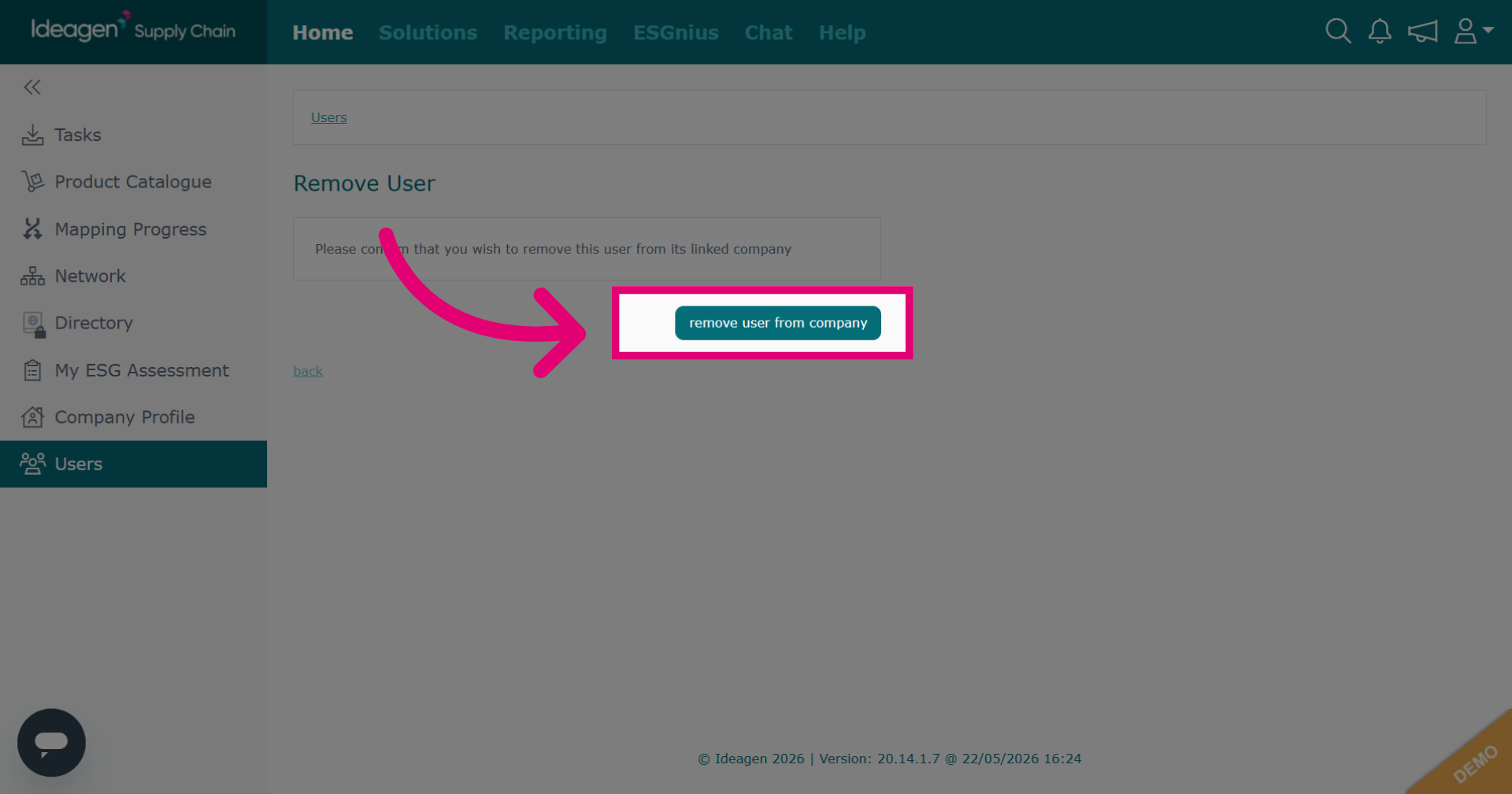Image resolution: width=1512 pixels, height=794 pixels.
Task: Open the ESGnius menu
Action: [676, 32]
